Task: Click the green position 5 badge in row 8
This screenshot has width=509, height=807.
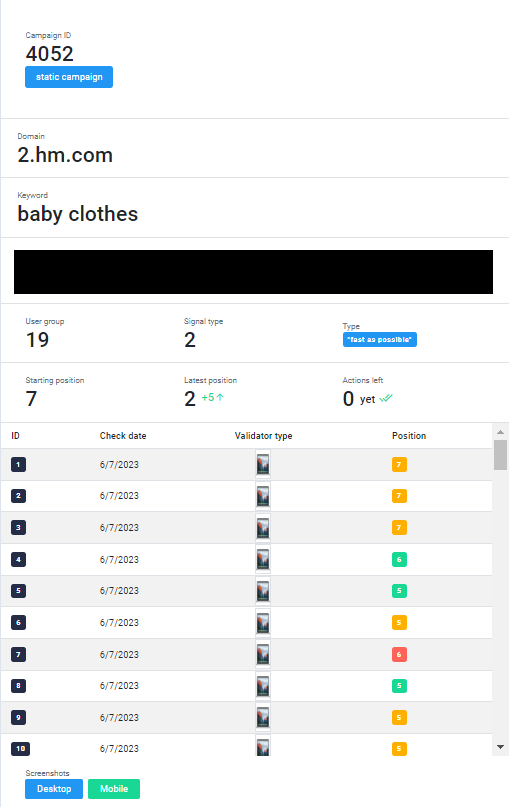Action: click(399, 686)
